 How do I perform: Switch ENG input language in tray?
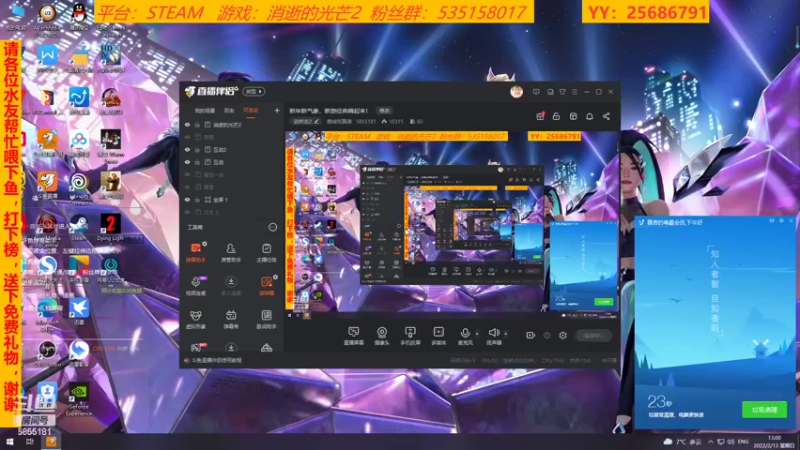[743, 442]
